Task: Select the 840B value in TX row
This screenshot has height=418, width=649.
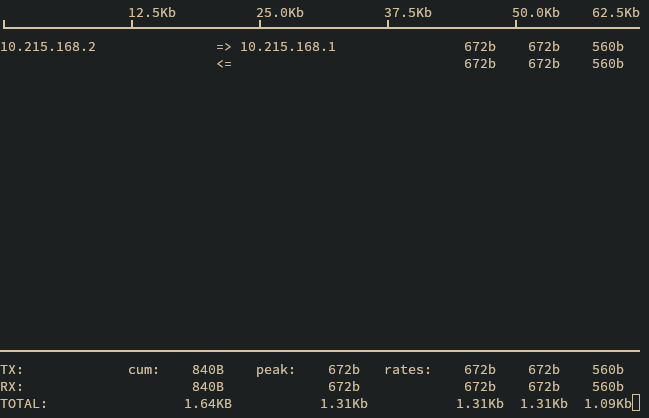Action: [208, 370]
